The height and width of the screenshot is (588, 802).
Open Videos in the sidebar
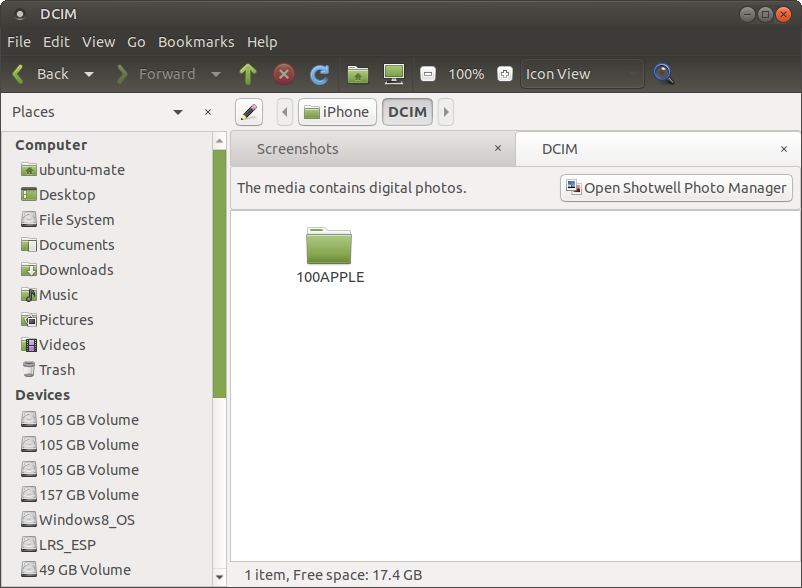coord(53,345)
